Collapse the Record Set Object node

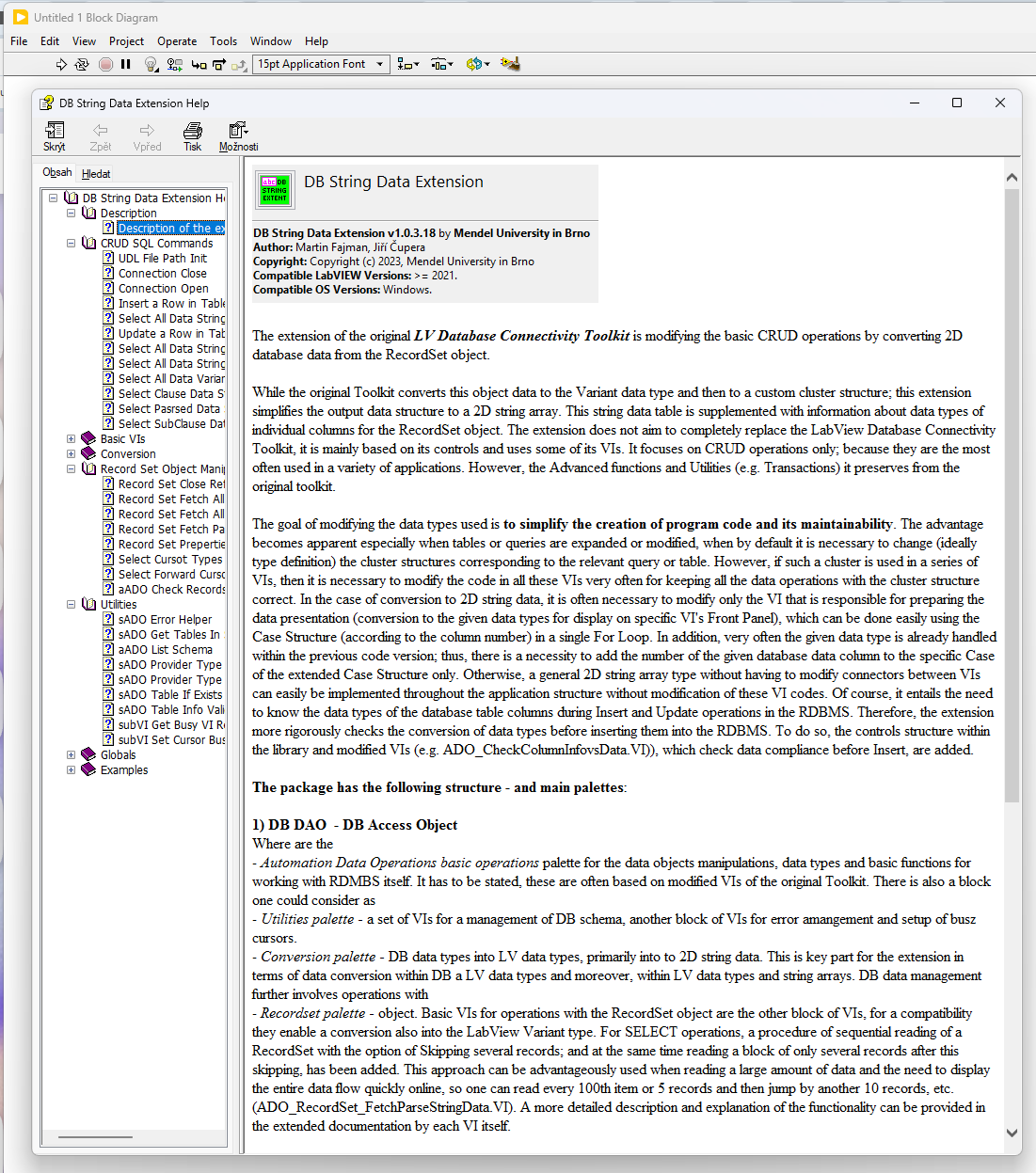(x=71, y=468)
